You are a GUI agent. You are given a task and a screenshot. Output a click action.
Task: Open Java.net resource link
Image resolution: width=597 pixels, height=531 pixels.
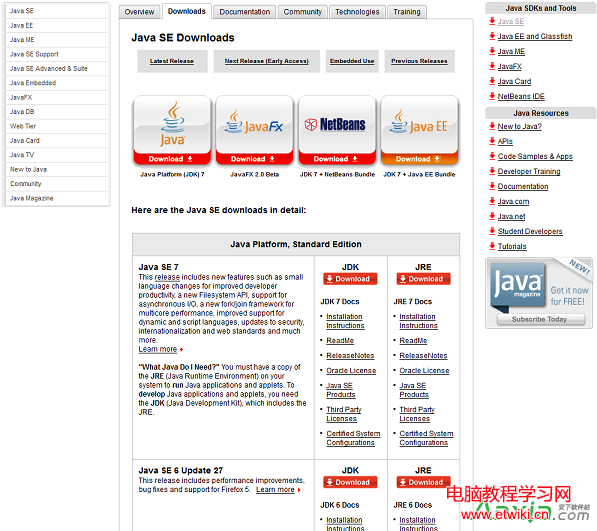tap(511, 216)
